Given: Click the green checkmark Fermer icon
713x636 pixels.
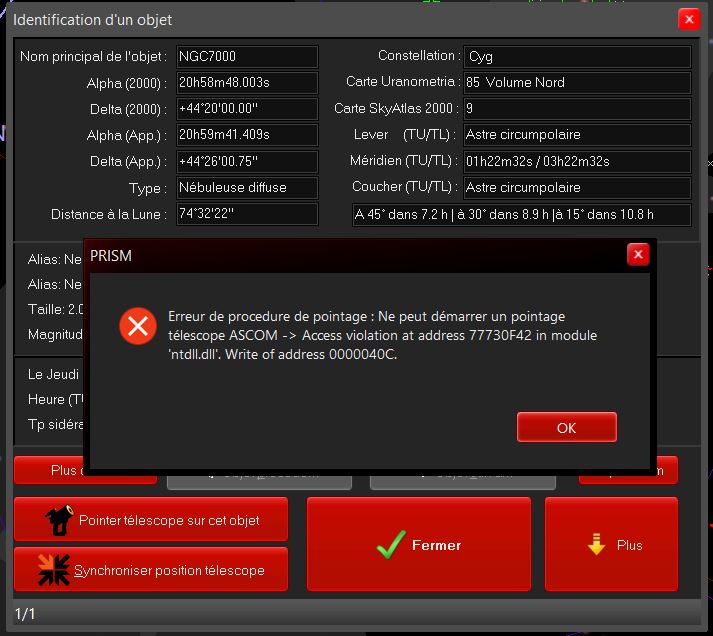Looking at the screenshot, I should pyautogui.click(x=389, y=545).
